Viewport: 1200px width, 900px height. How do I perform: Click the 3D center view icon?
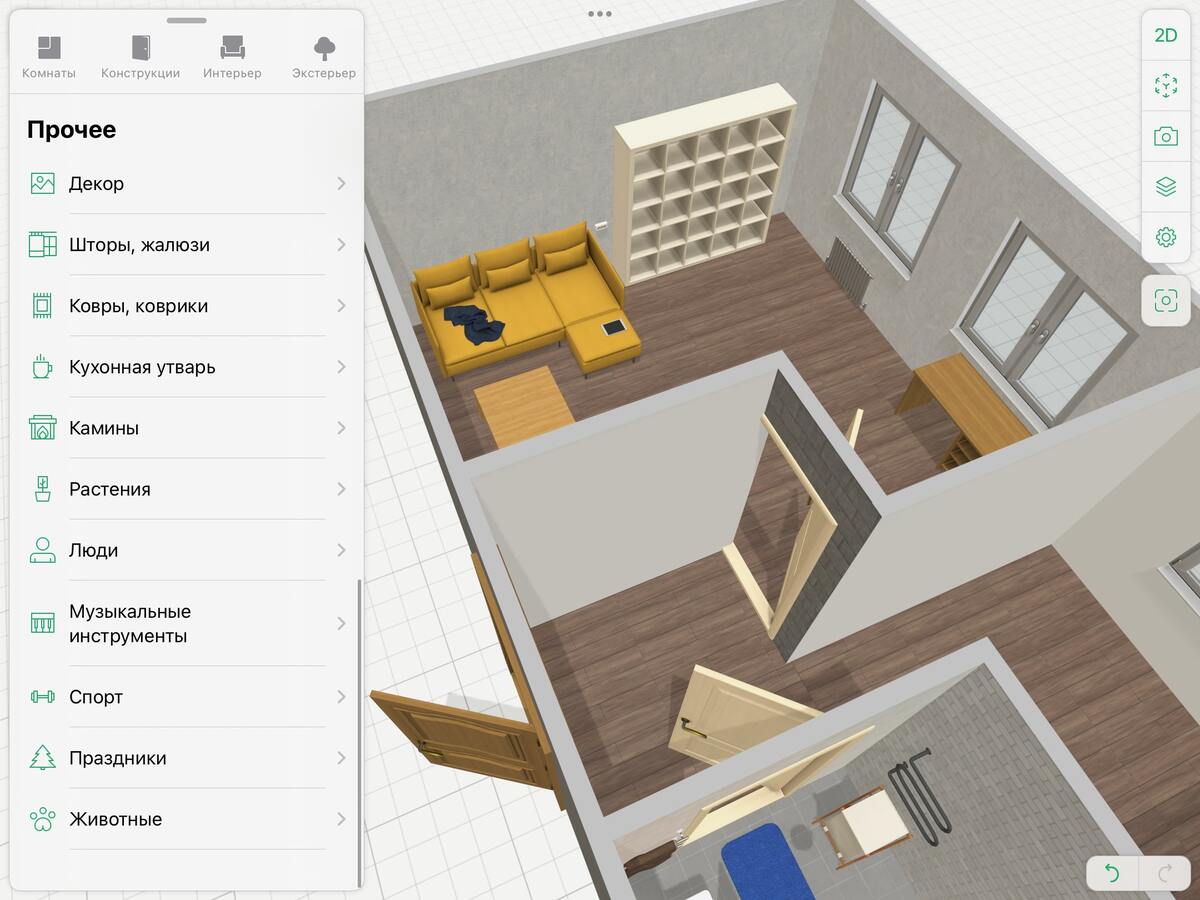[1165, 86]
